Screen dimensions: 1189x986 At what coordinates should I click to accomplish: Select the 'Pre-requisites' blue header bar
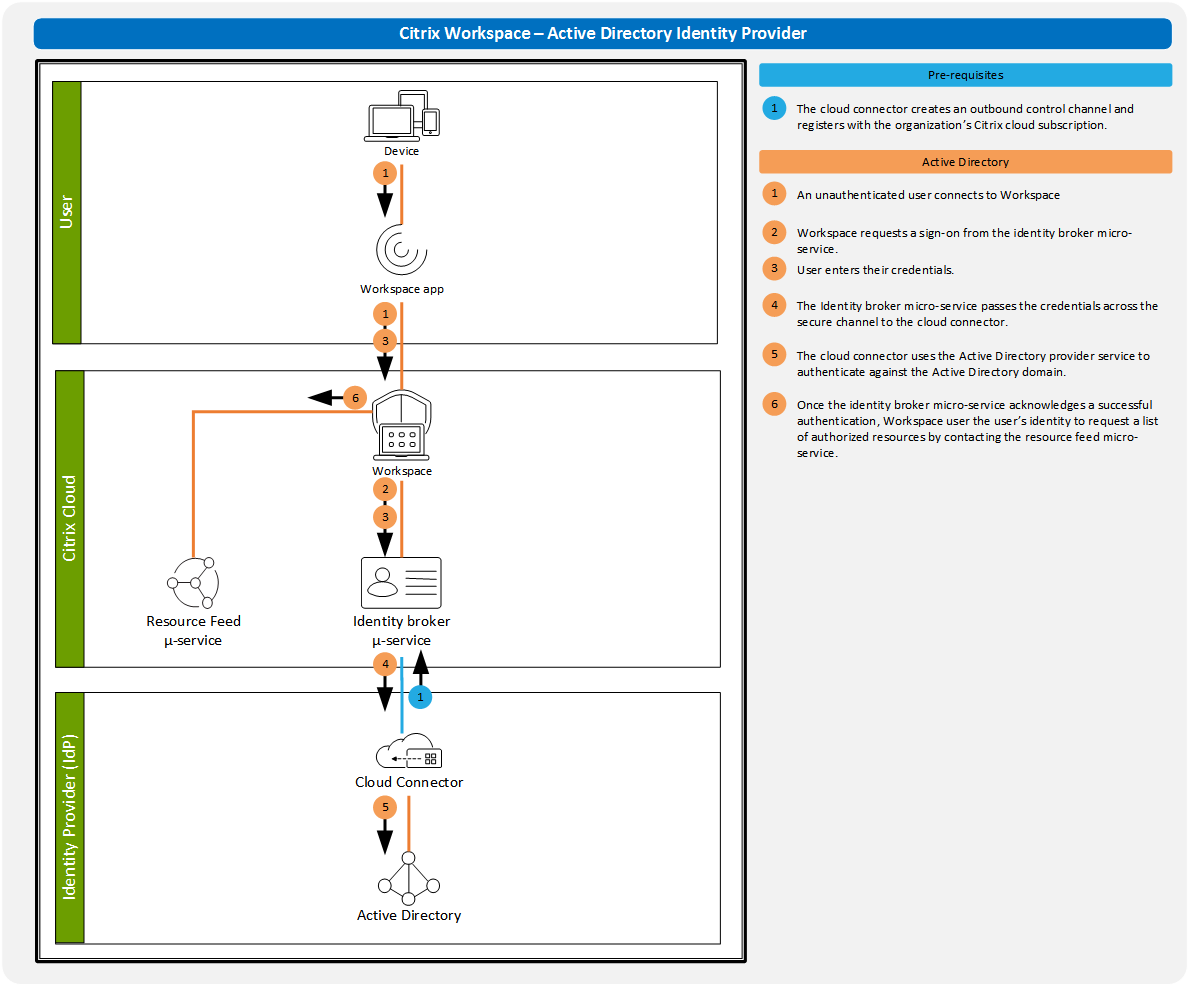965,75
